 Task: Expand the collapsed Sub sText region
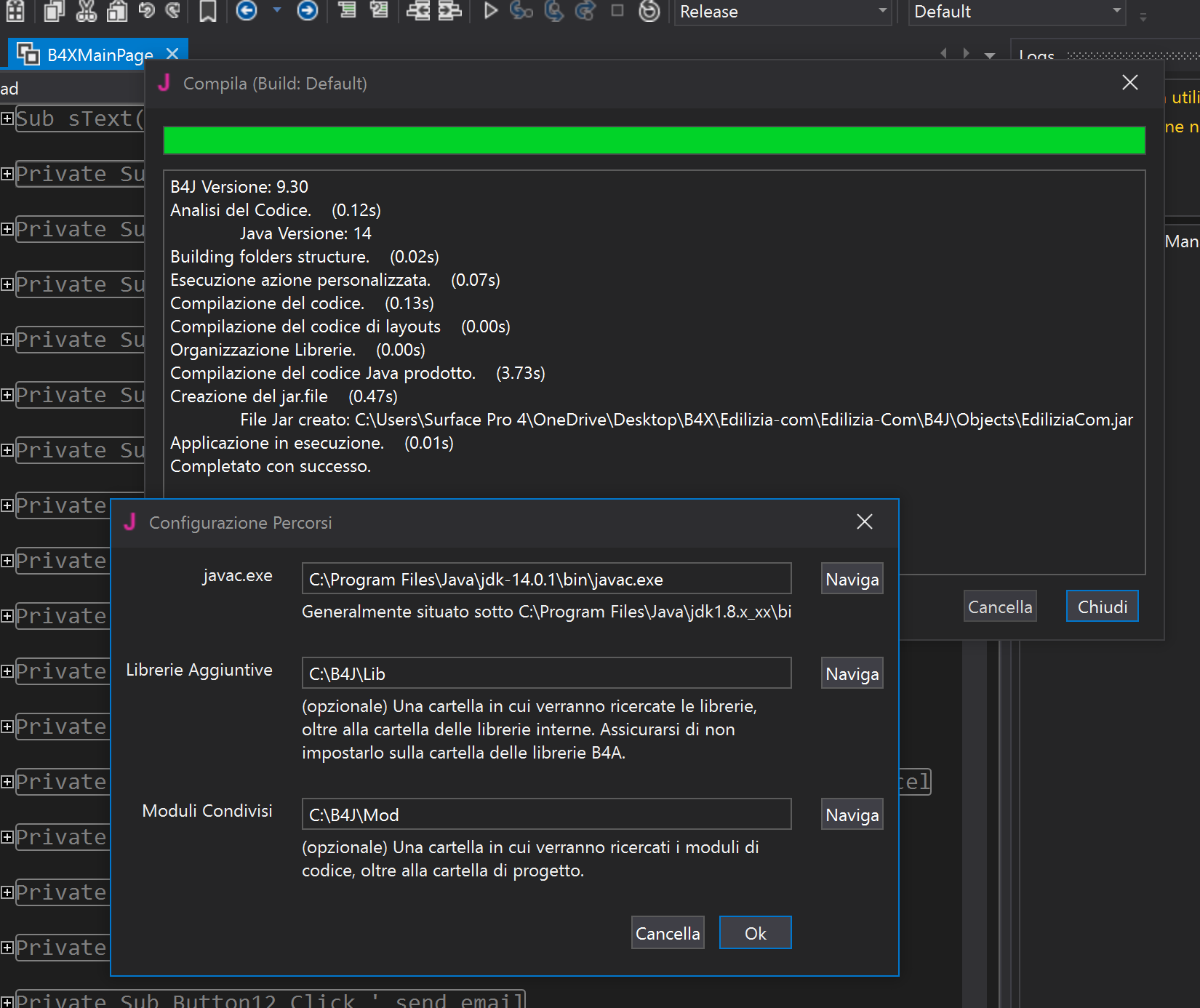coord(7,119)
